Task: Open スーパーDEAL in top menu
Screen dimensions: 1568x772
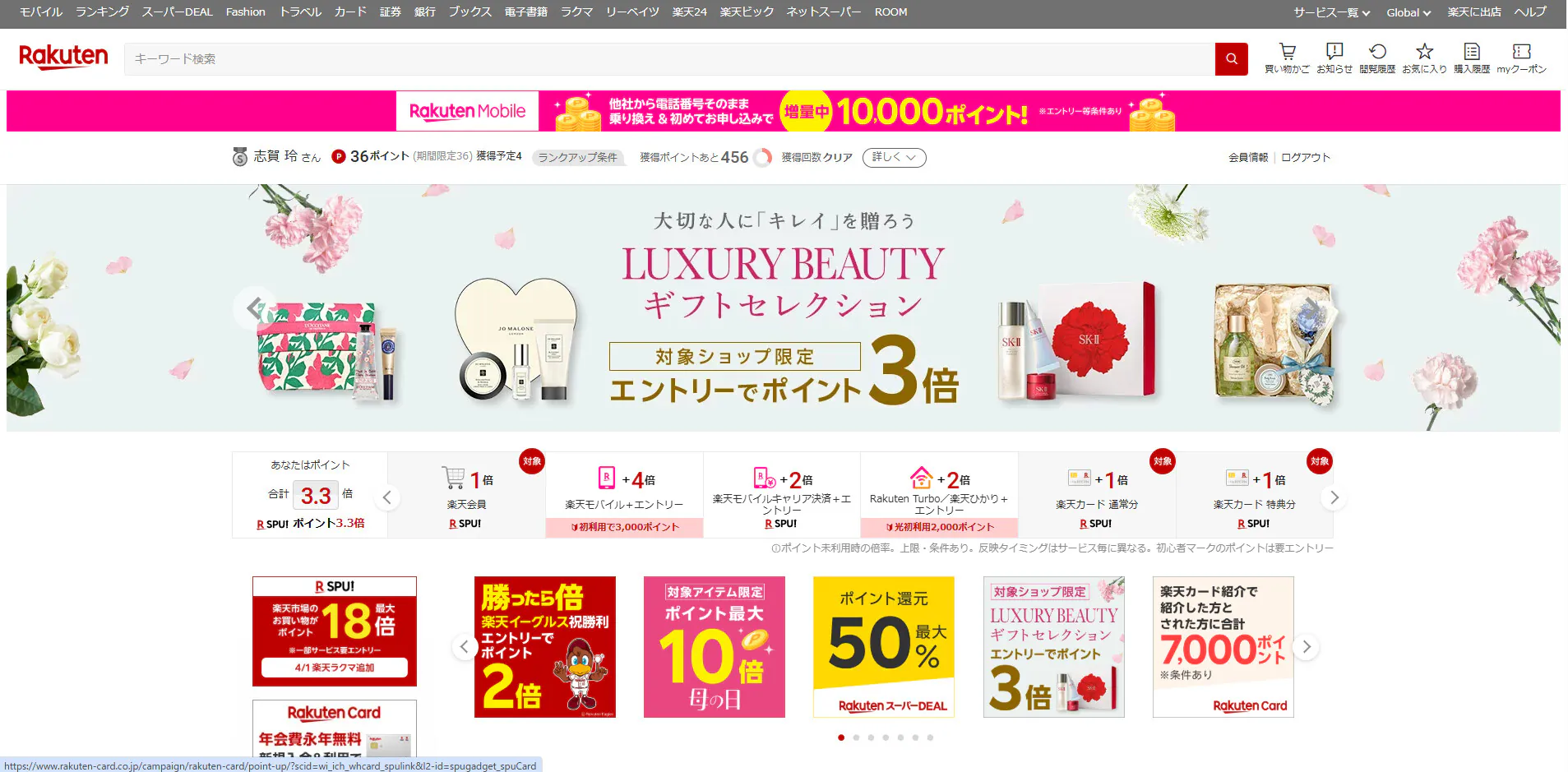Action: [177, 12]
